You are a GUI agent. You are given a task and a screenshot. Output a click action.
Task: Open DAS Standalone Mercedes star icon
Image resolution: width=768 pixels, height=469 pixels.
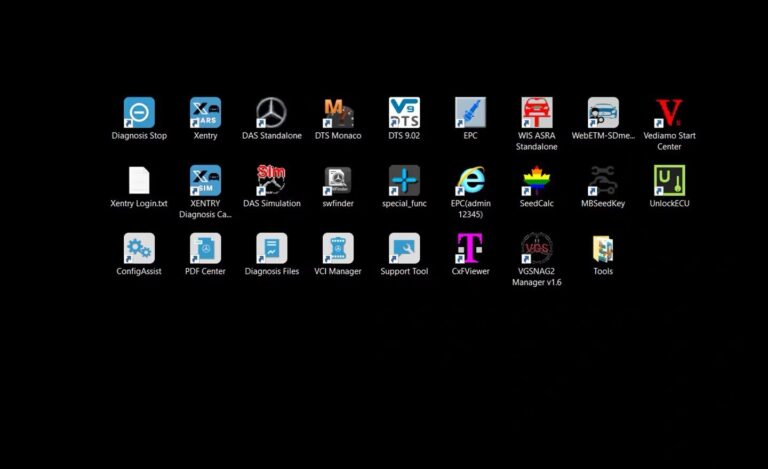coord(271,113)
